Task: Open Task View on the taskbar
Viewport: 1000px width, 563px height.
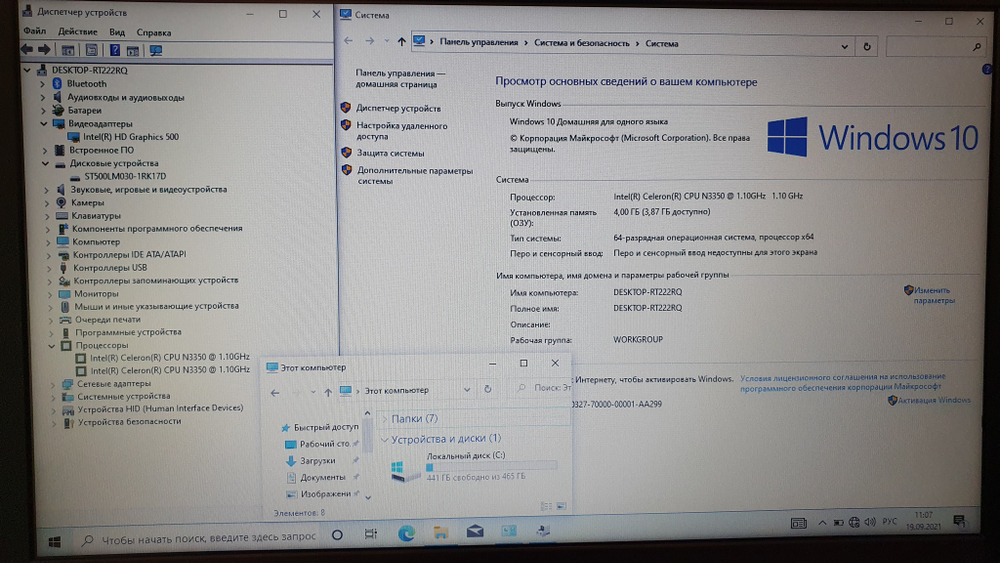Action: tap(371, 534)
